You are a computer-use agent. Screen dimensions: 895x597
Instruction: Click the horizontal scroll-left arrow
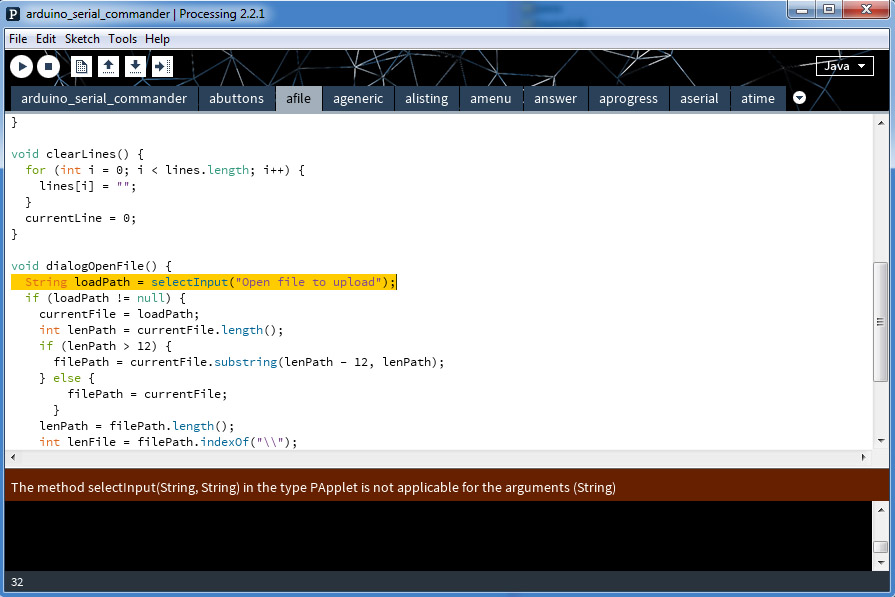coord(13,457)
